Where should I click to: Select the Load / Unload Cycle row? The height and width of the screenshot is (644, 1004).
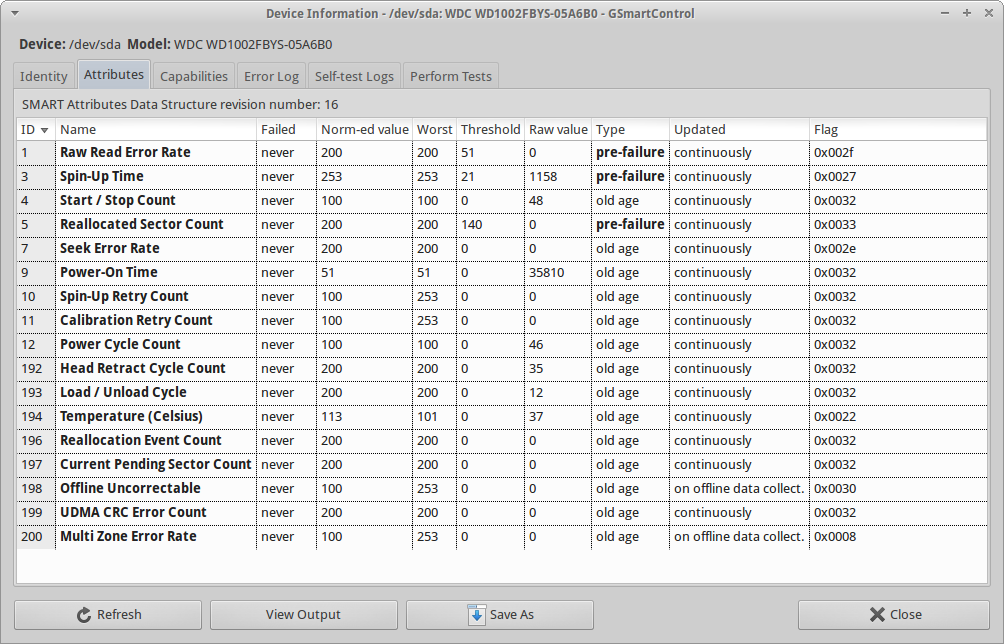[502, 392]
